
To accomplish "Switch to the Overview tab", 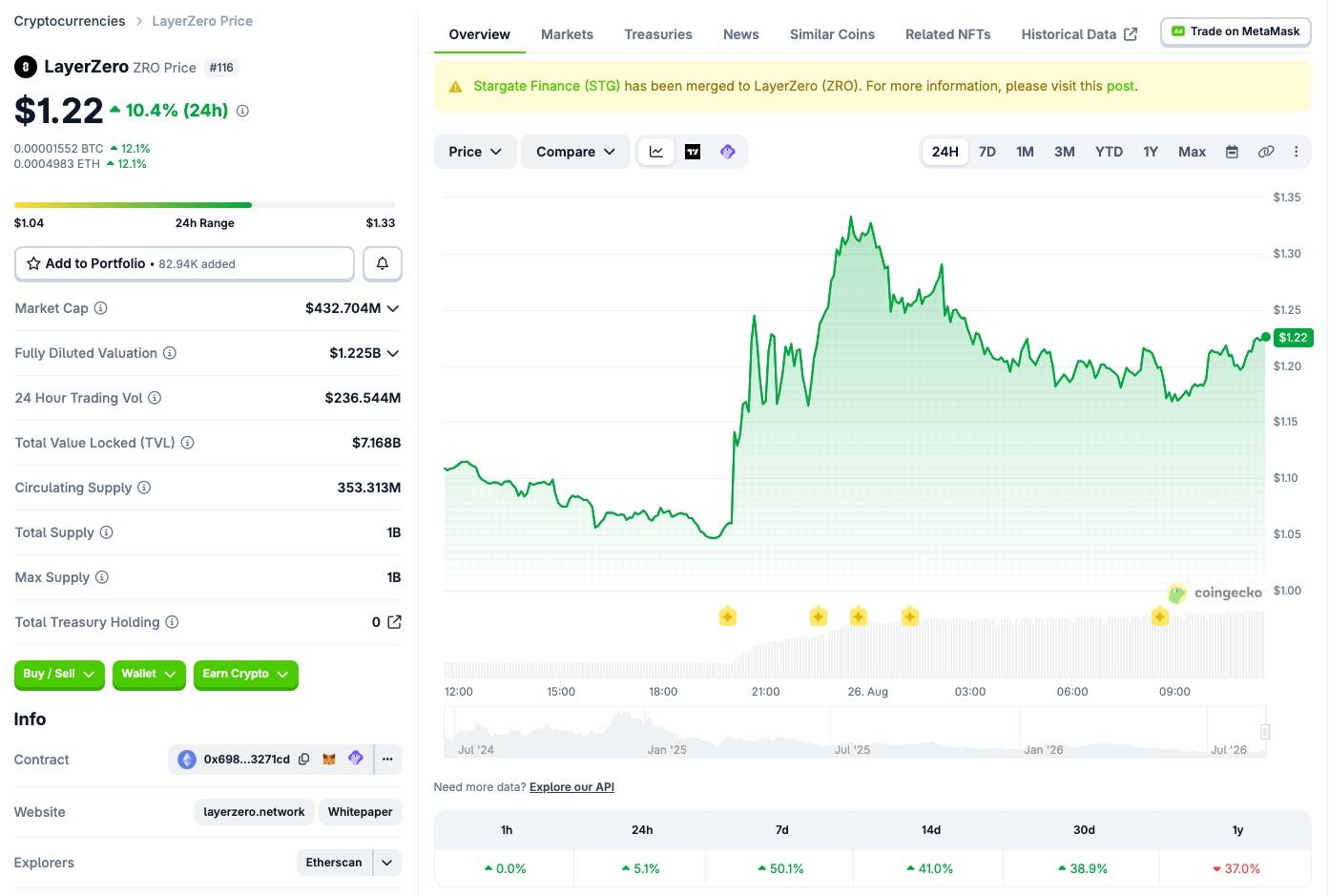I will pyautogui.click(x=479, y=34).
